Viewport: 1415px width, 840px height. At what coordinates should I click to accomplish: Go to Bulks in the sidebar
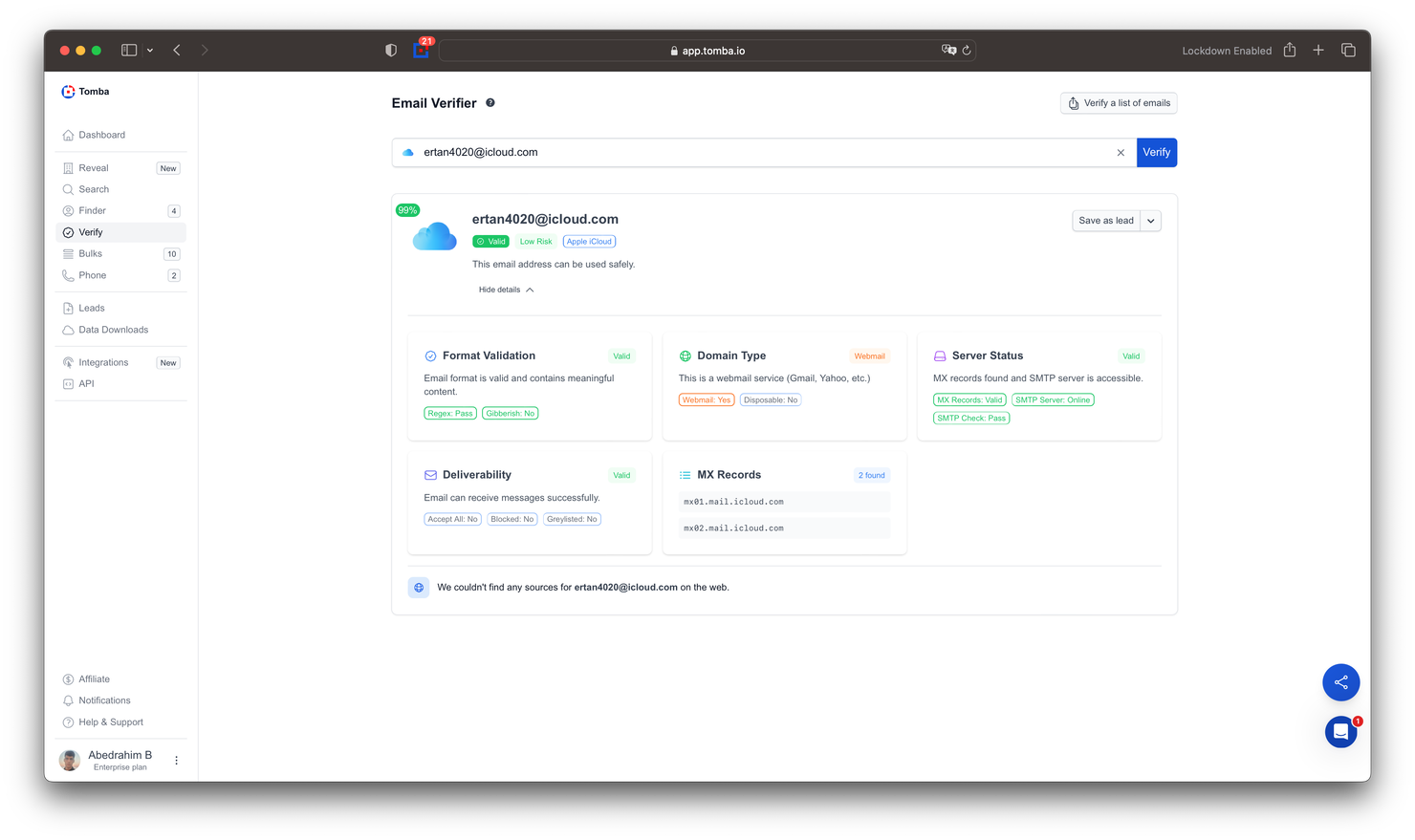pyautogui.click(x=90, y=254)
